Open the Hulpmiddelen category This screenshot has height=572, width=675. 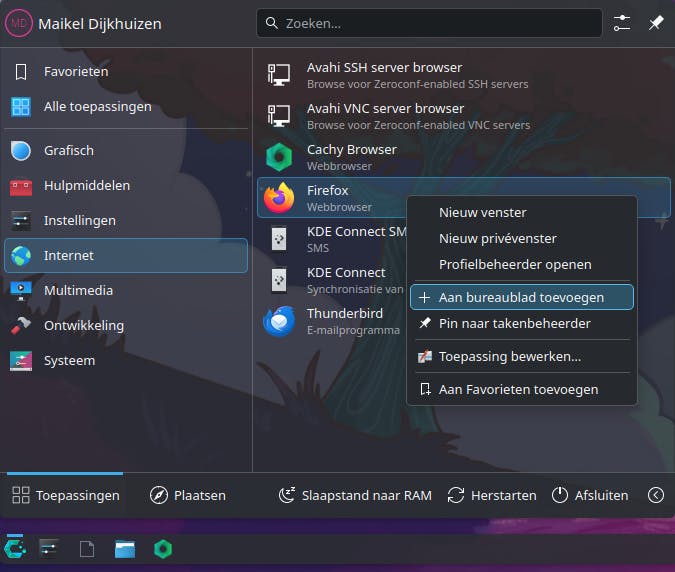tap(126, 186)
